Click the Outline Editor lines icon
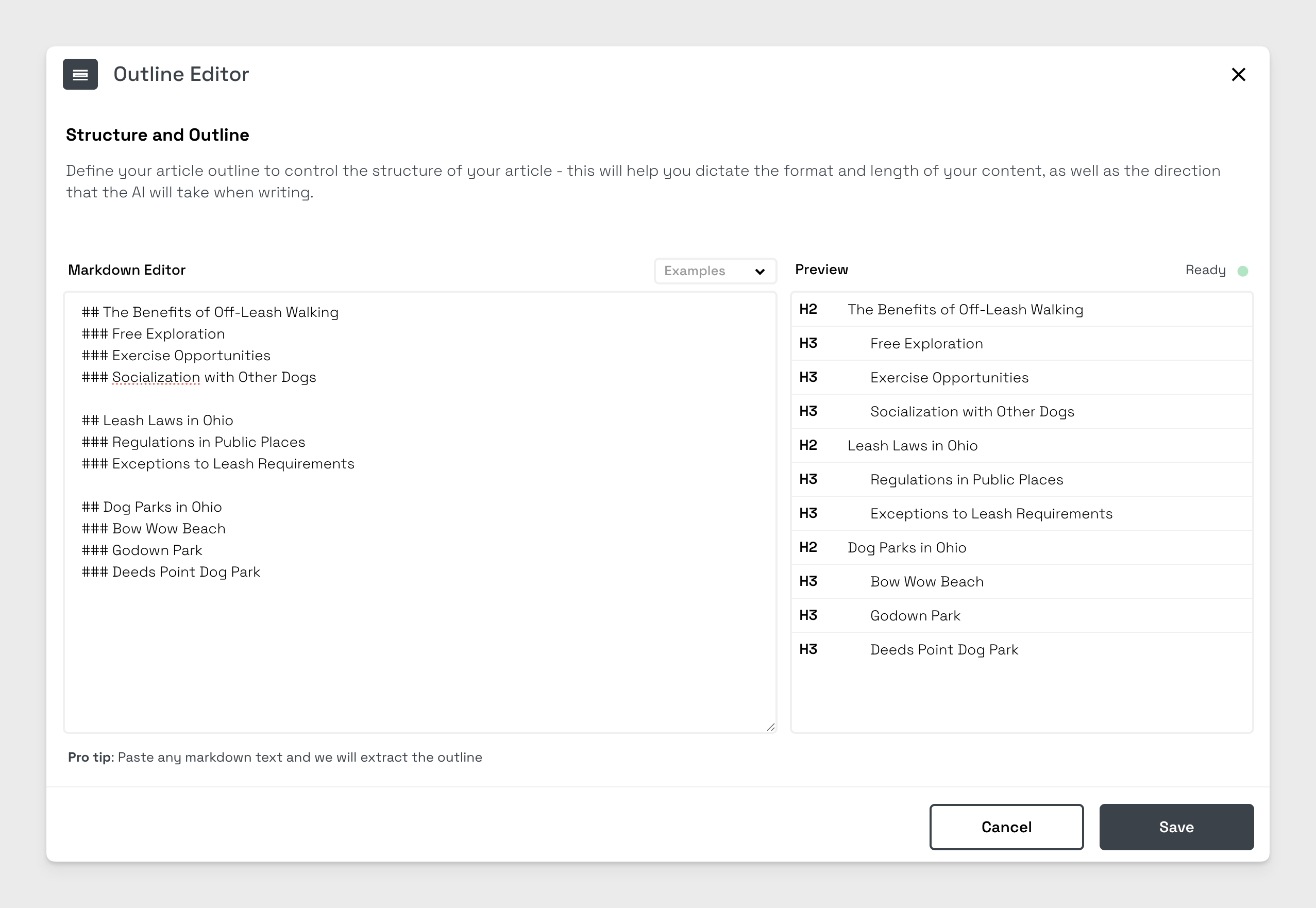 click(x=80, y=75)
